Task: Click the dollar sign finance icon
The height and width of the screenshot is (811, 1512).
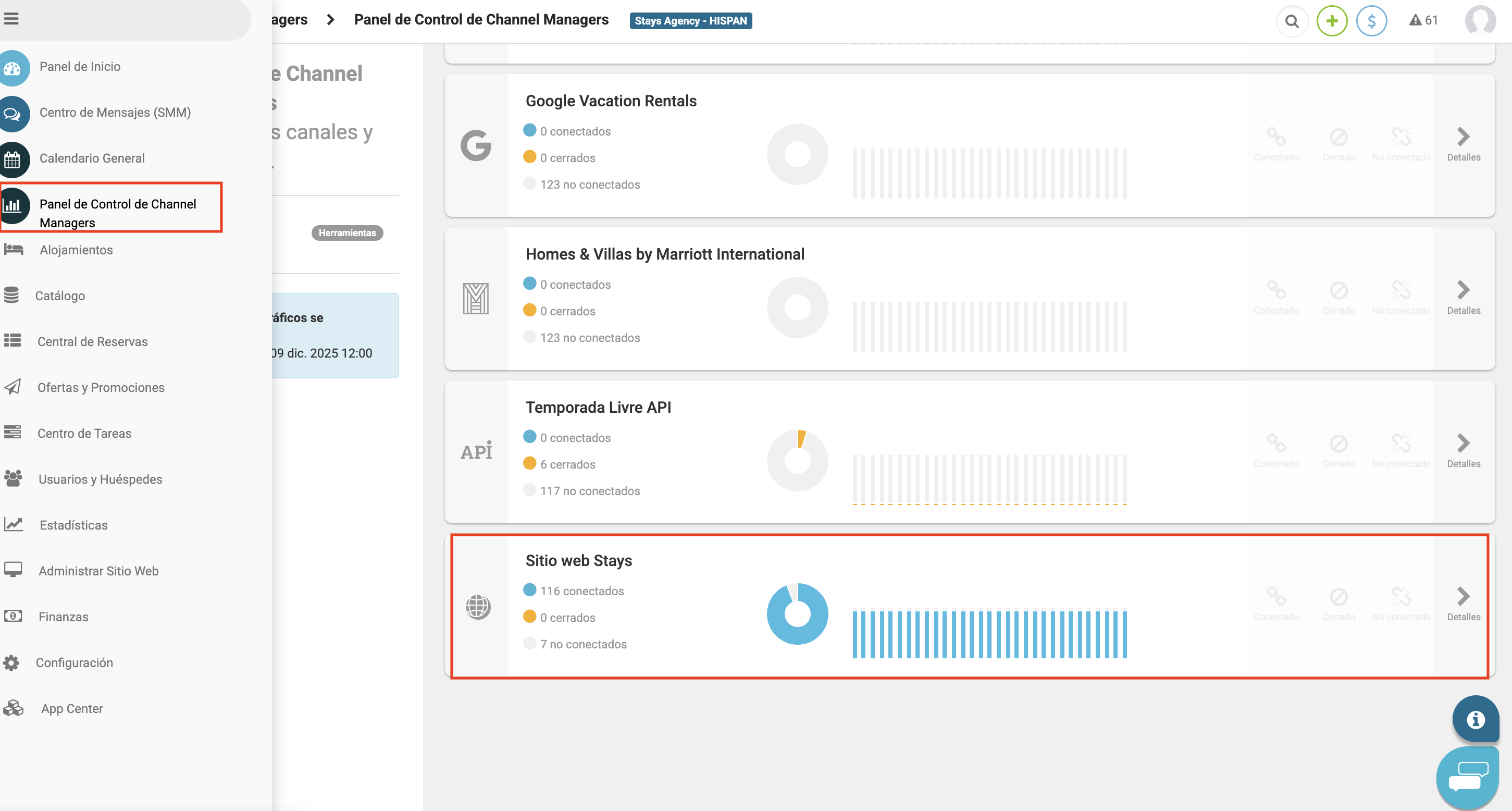Action: (x=1371, y=21)
